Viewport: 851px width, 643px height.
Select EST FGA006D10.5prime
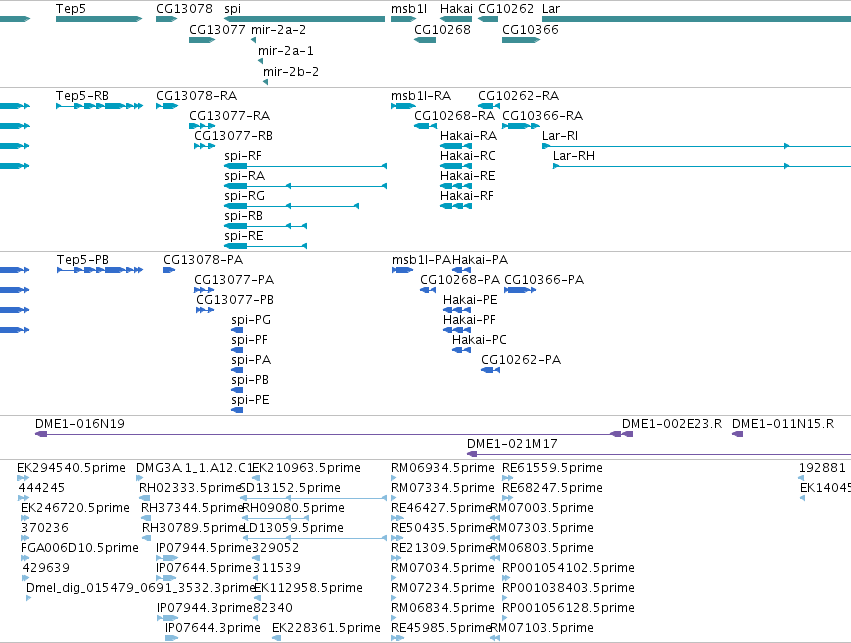point(25,558)
